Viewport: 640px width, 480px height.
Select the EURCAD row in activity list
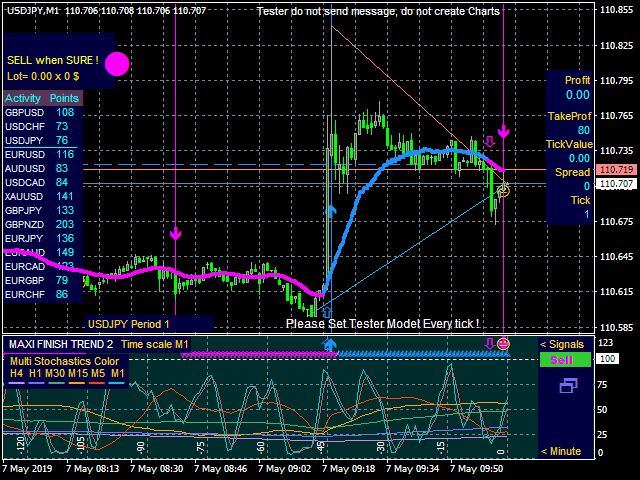coord(43,267)
